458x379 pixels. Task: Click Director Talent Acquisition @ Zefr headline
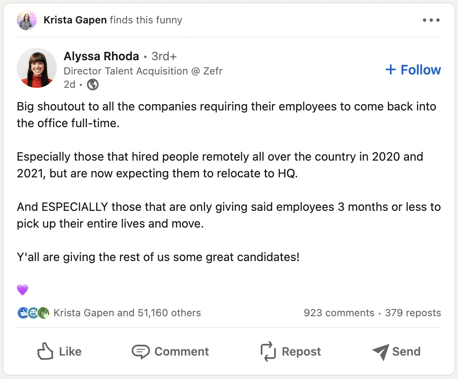click(x=143, y=71)
